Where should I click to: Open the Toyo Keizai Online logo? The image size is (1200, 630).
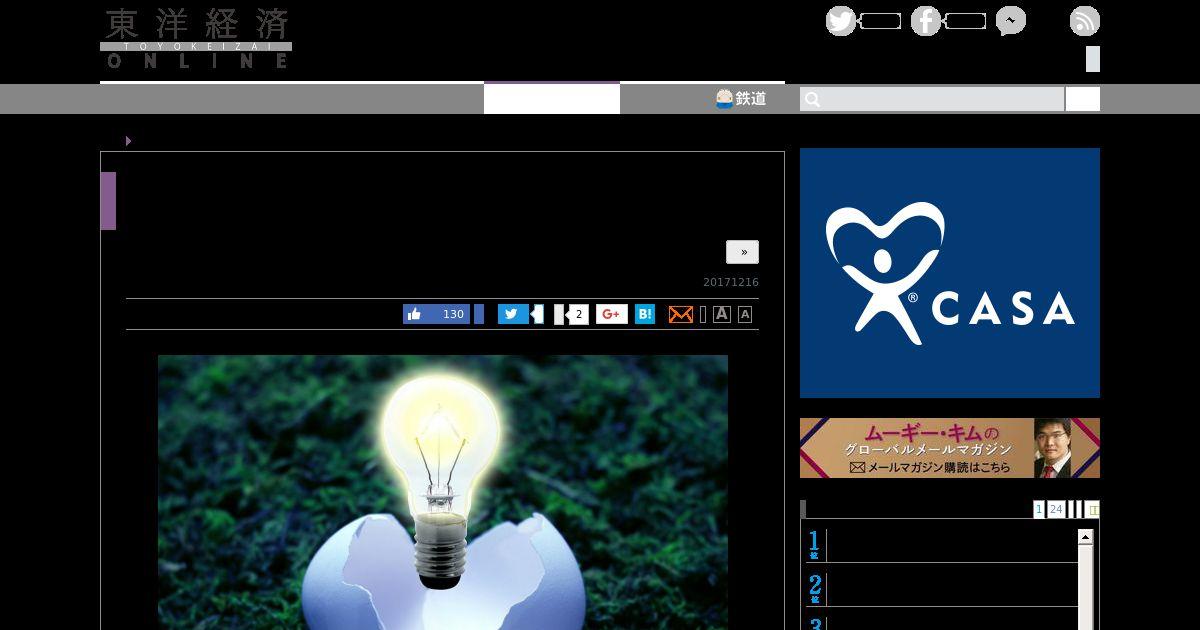(196, 39)
